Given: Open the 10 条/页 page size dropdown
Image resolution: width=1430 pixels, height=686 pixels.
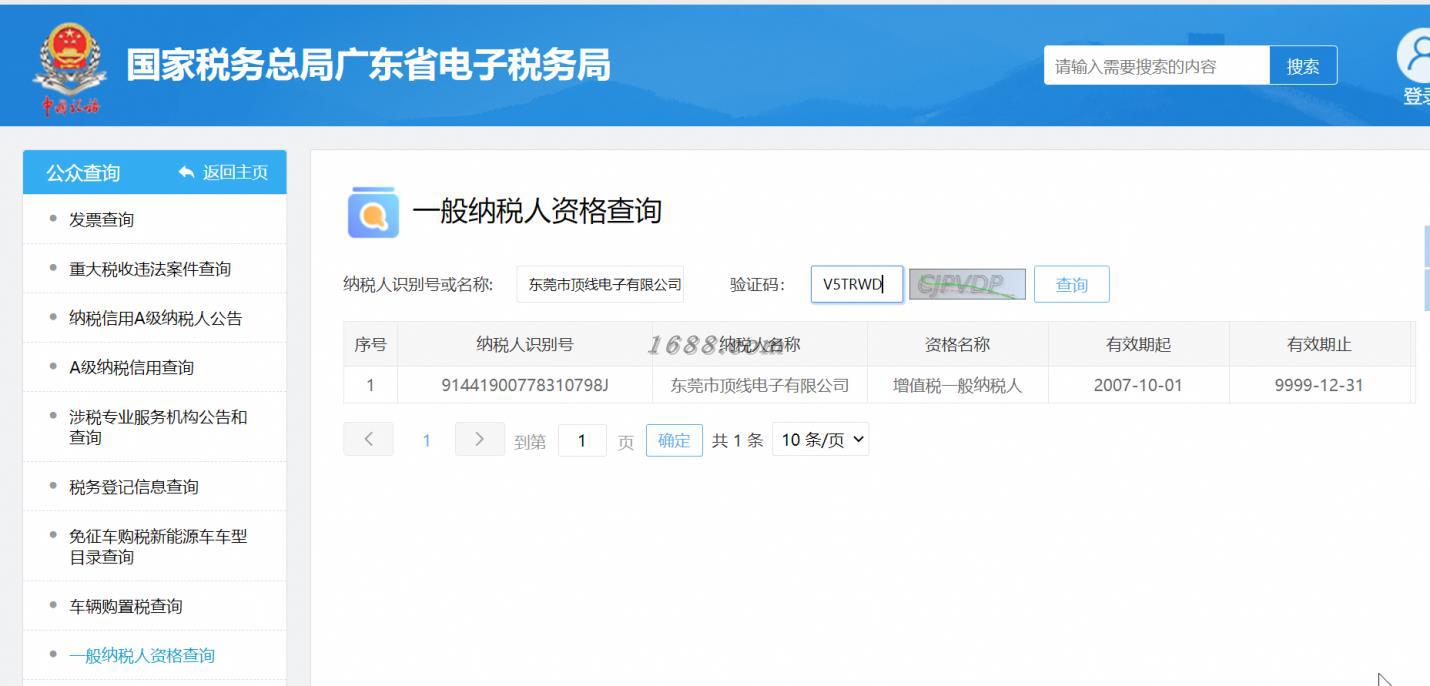Looking at the screenshot, I should point(820,439).
